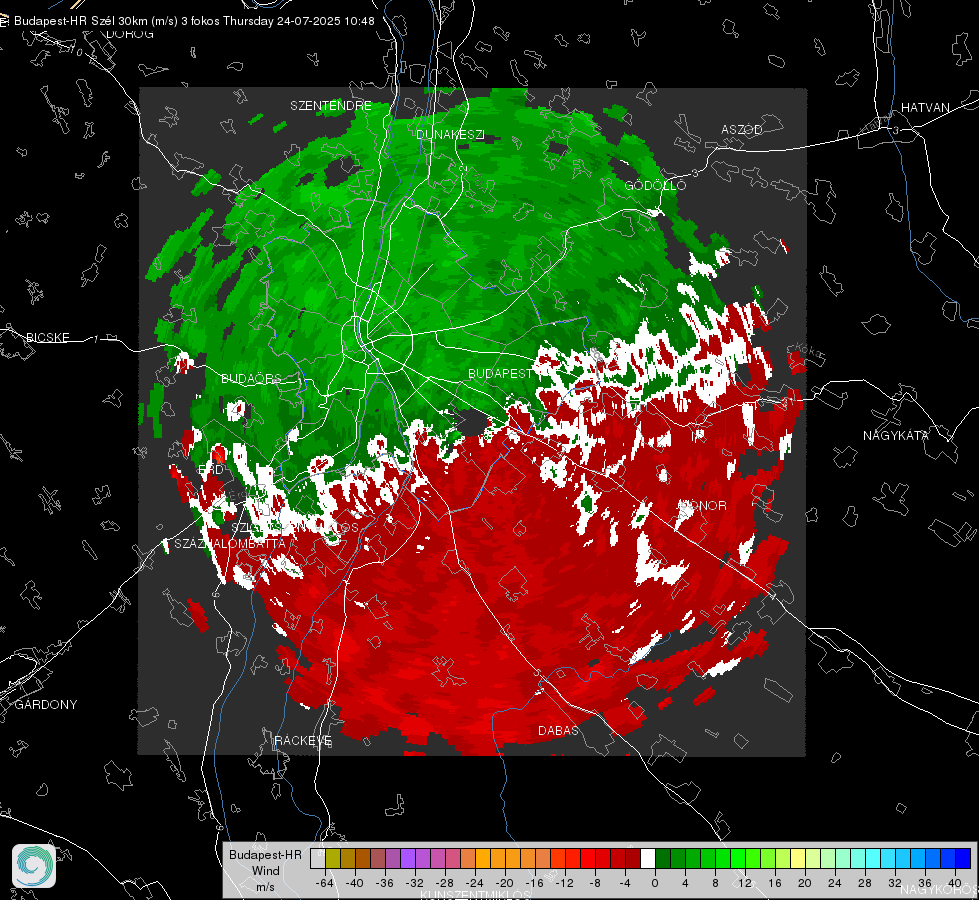Click the ASZOD town label
Screen dimensions: 979x900
(742, 129)
